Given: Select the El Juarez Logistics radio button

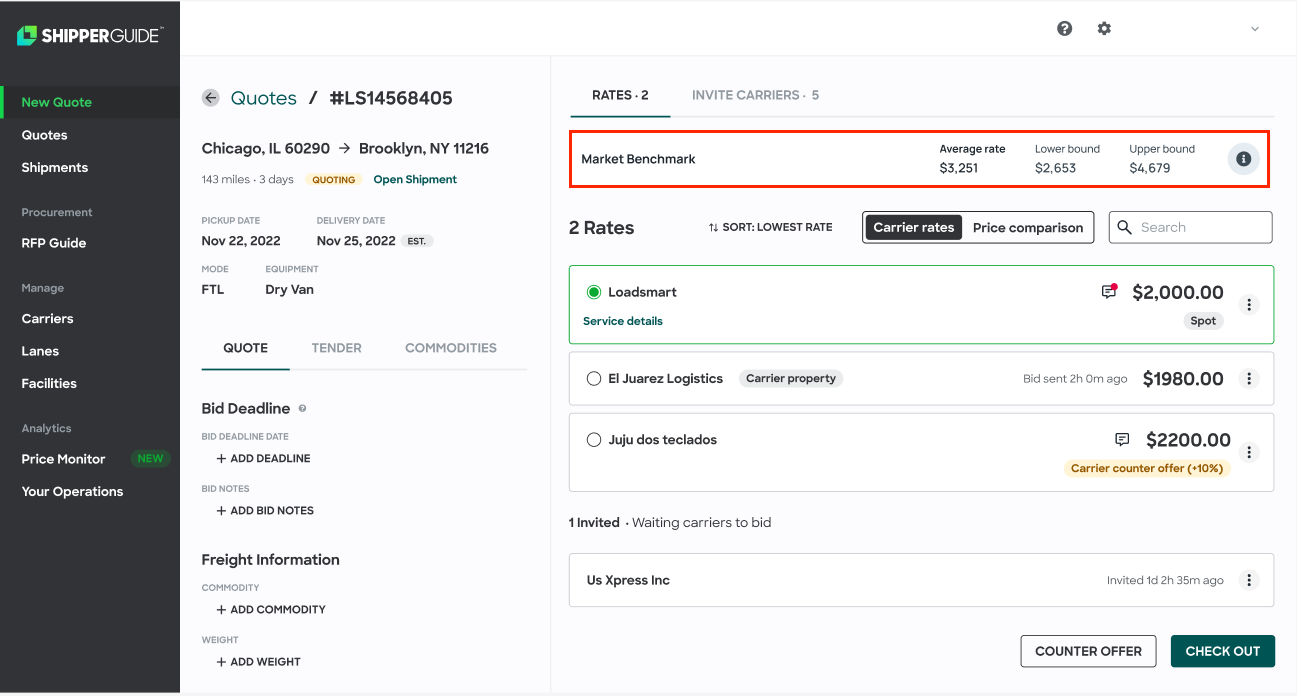Looking at the screenshot, I should 594,379.
